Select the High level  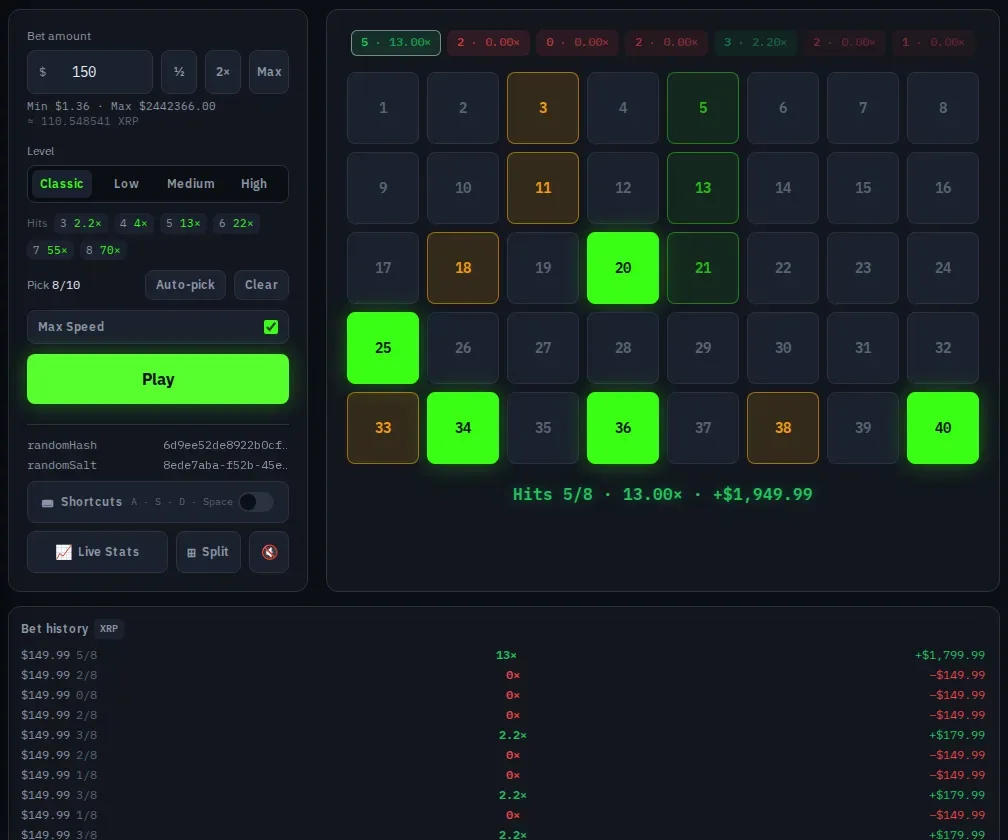click(254, 184)
